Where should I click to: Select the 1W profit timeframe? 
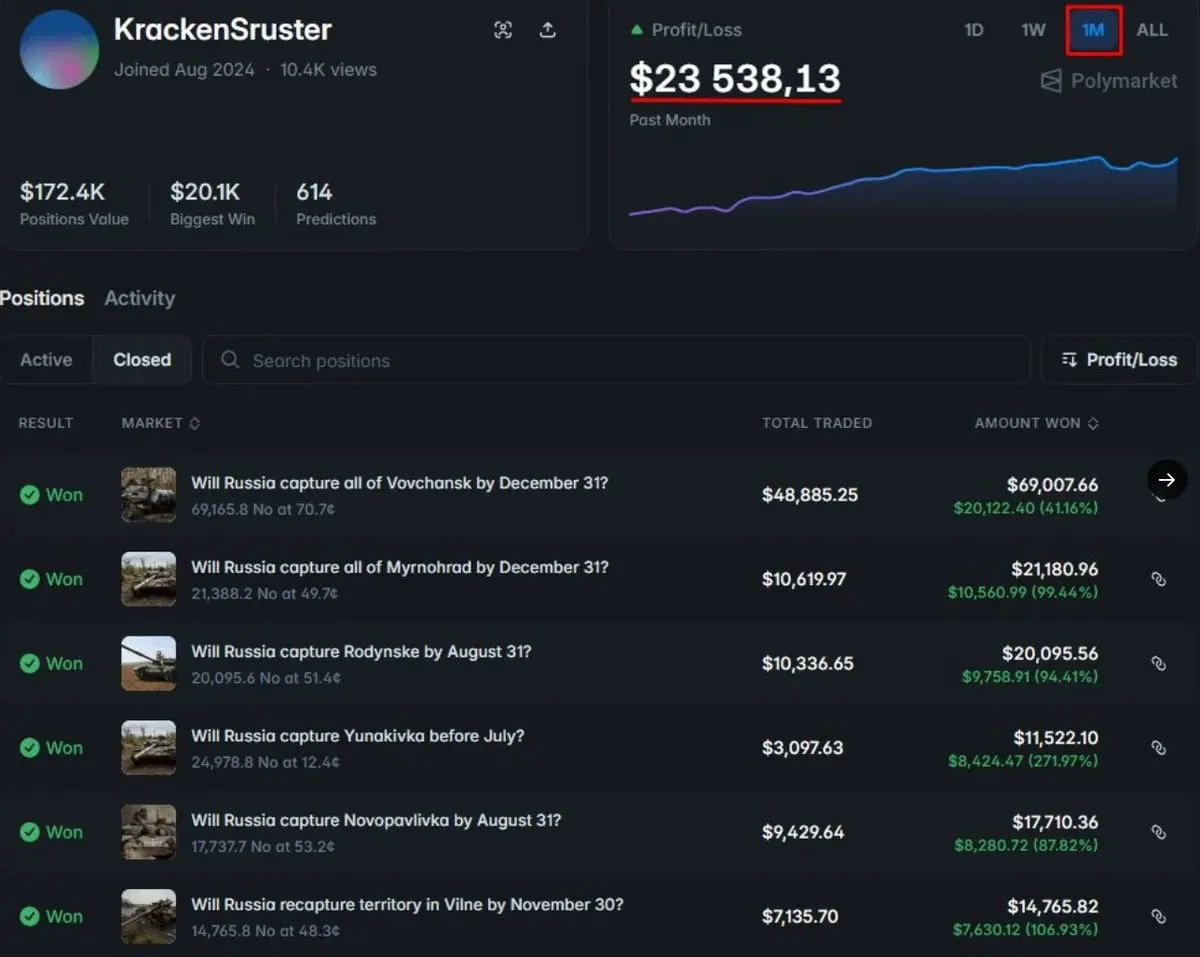1033,30
